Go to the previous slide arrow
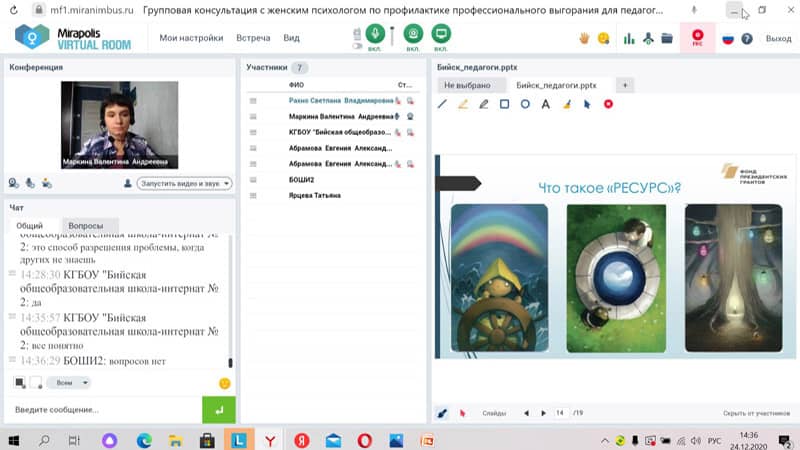Image resolution: width=800 pixels, height=450 pixels. [526, 413]
